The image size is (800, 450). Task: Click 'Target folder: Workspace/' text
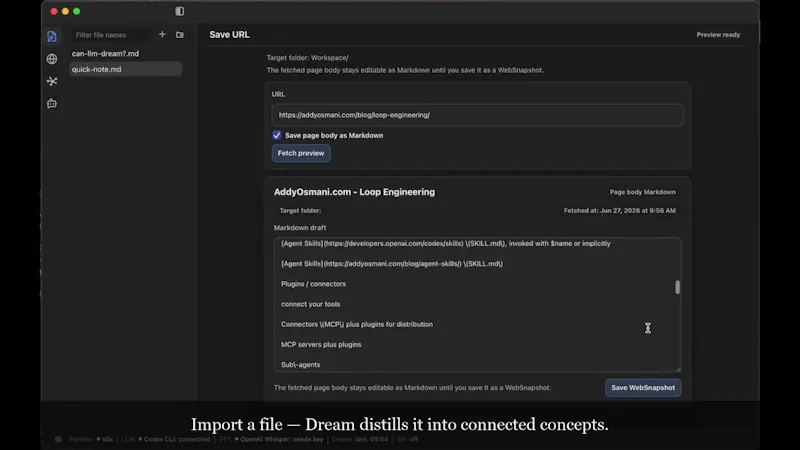coord(307,58)
